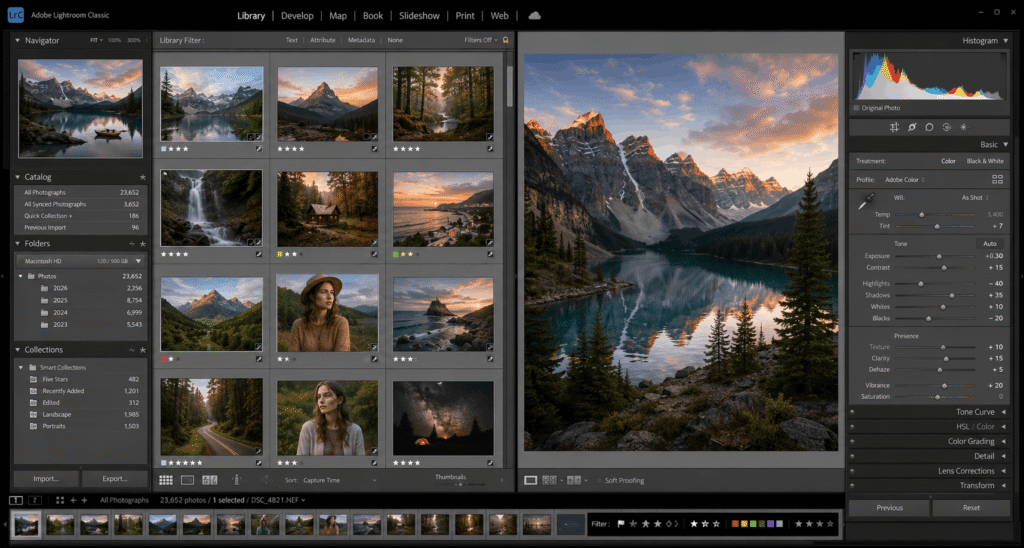Click the Import... button

(x=46, y=479)
